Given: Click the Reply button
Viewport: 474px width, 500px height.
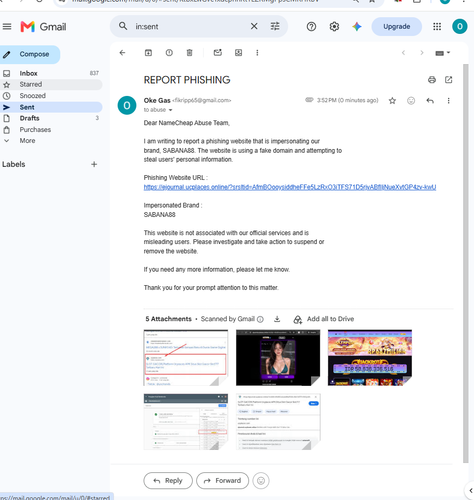Looking at the screenshot, I should 168,481.
